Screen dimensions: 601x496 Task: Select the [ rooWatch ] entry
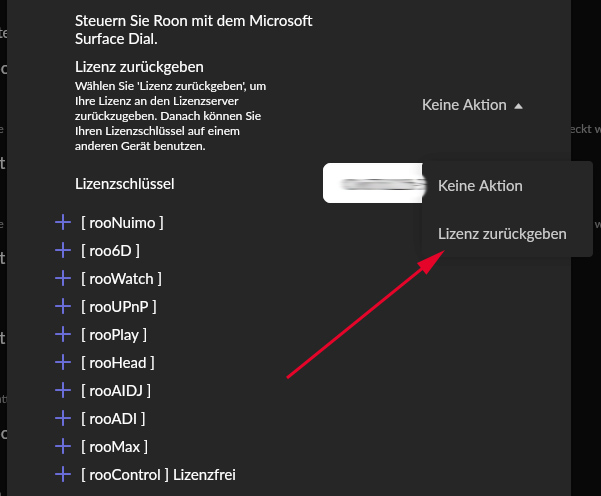click(121, 278)
